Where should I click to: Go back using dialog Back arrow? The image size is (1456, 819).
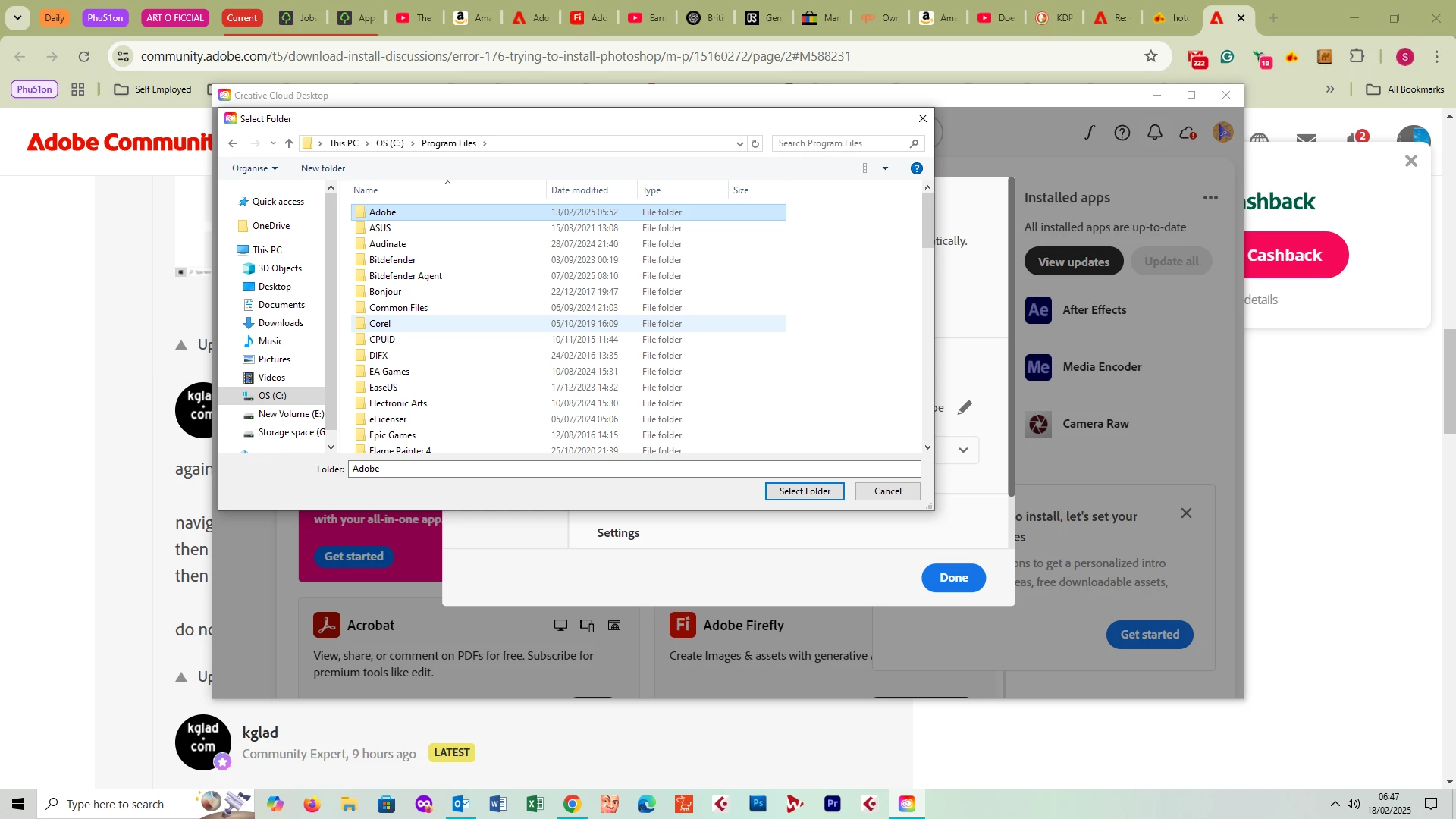(x=233, y=143)
